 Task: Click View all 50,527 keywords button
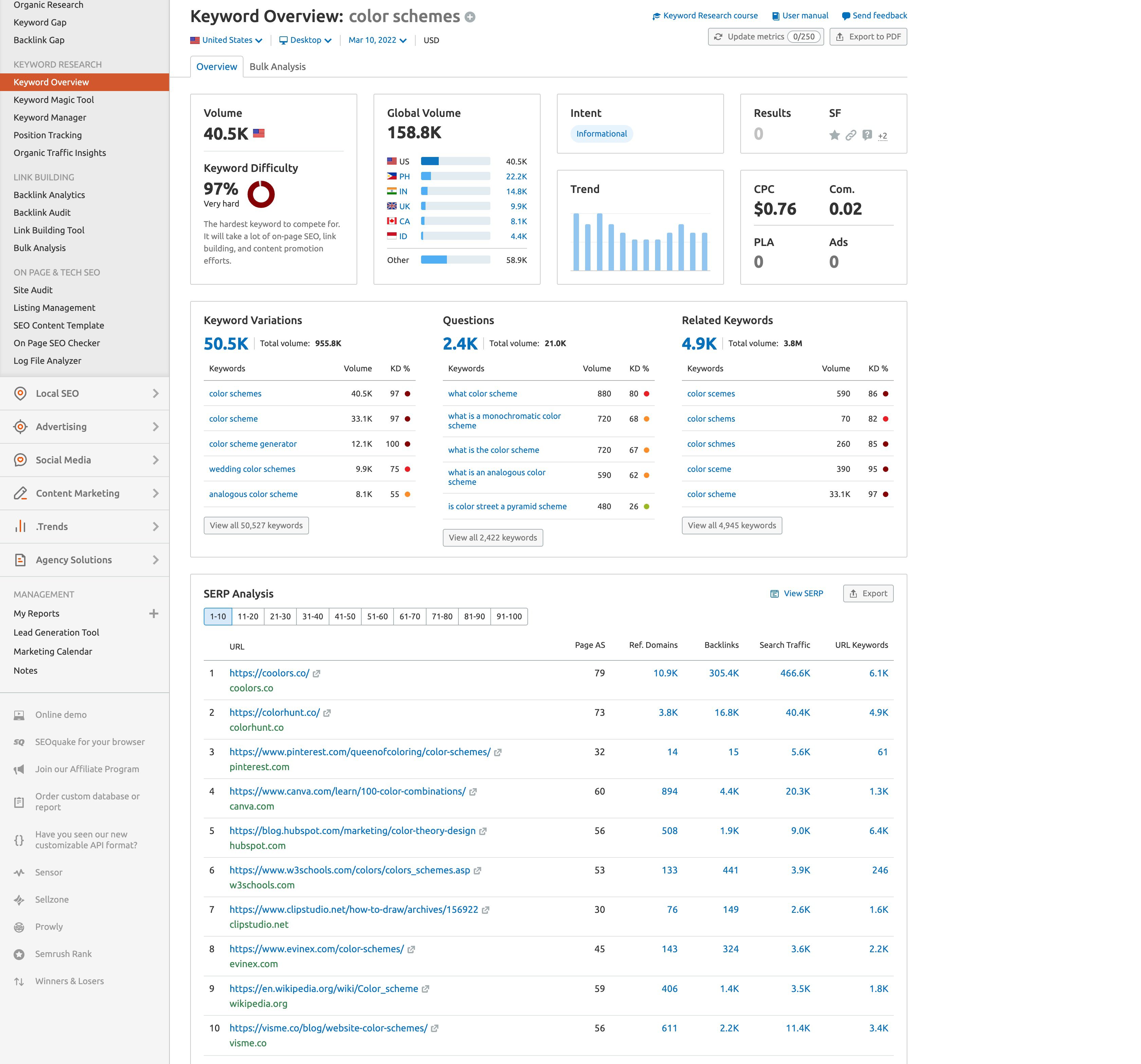(x=256, y=526)
